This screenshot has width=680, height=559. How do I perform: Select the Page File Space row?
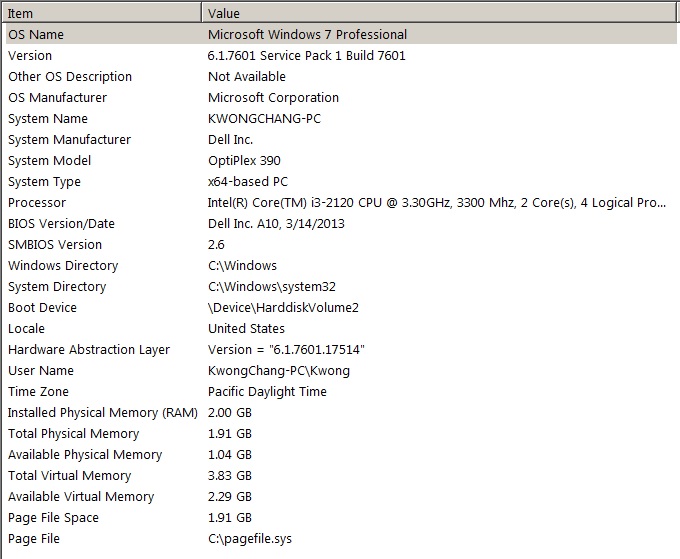tap(341, 517)
